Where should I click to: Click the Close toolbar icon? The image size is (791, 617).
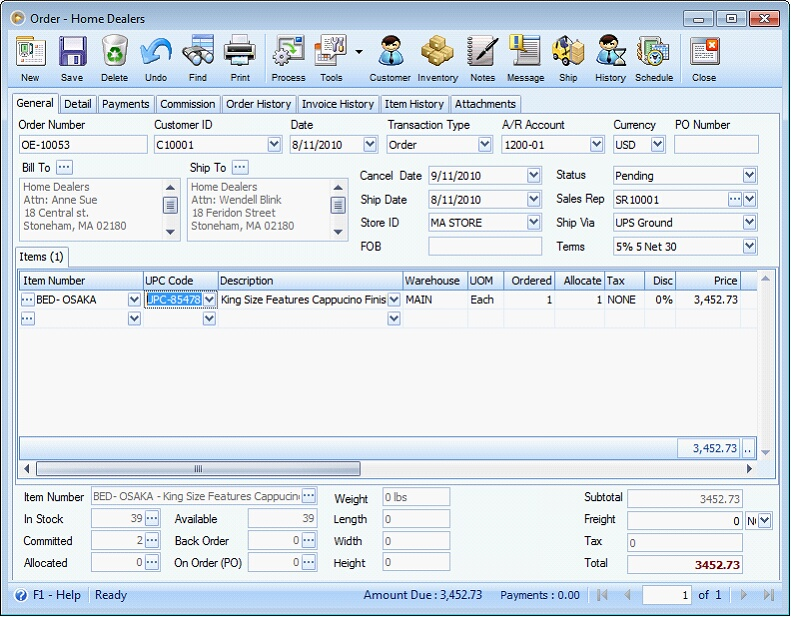pos(704,51)
